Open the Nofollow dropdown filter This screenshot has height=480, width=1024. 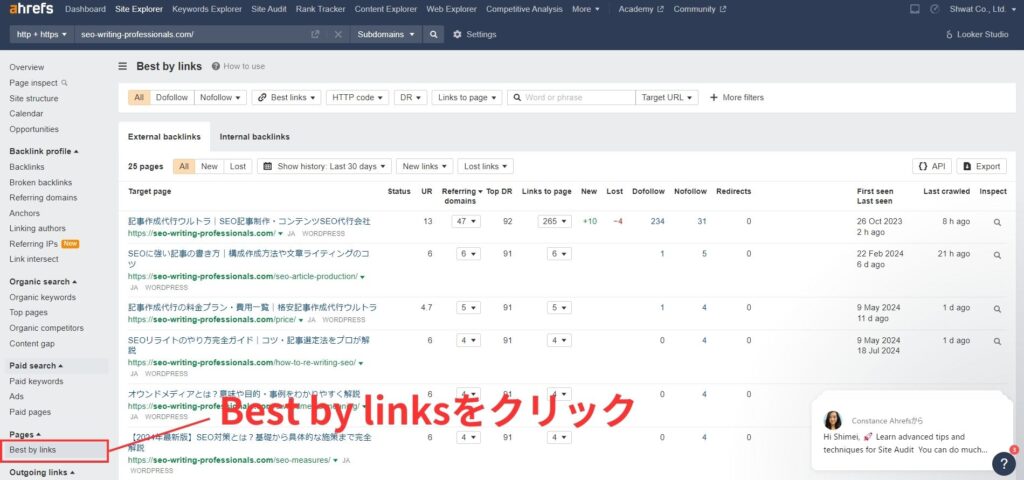point(219,97)
